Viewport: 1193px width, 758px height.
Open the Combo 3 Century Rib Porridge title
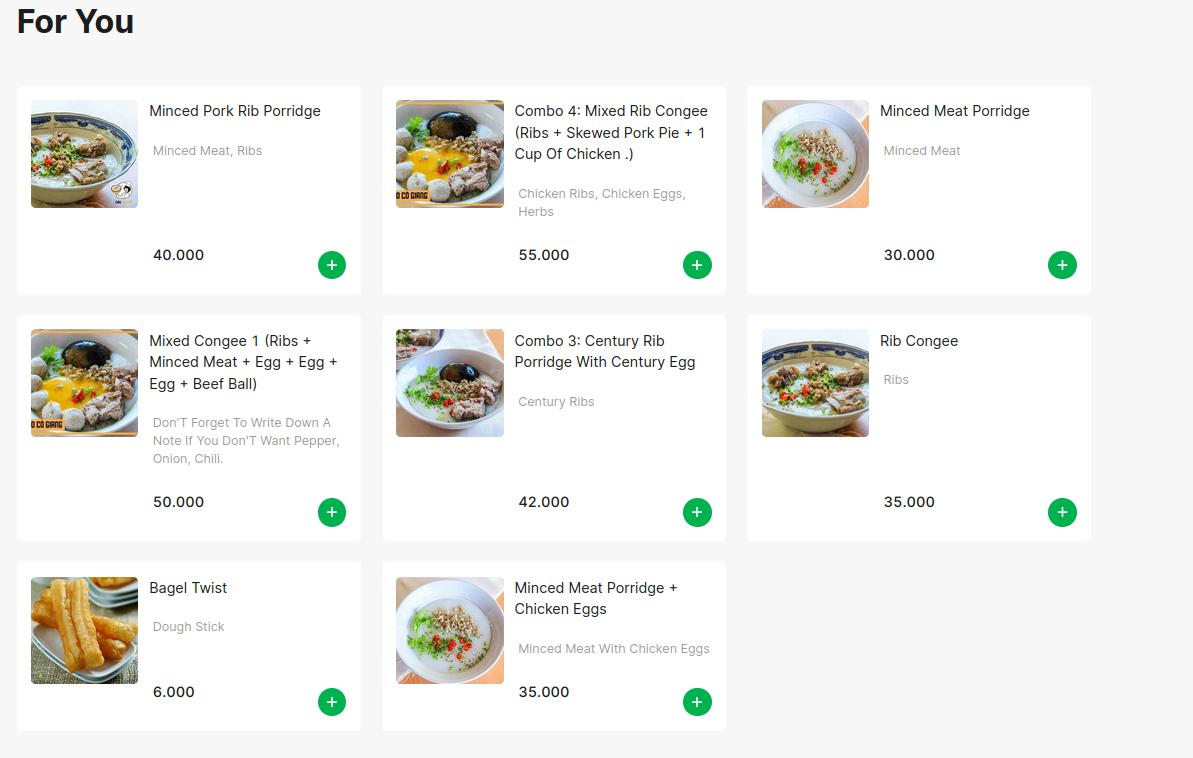pyautogui.click(x=605, y=352)
